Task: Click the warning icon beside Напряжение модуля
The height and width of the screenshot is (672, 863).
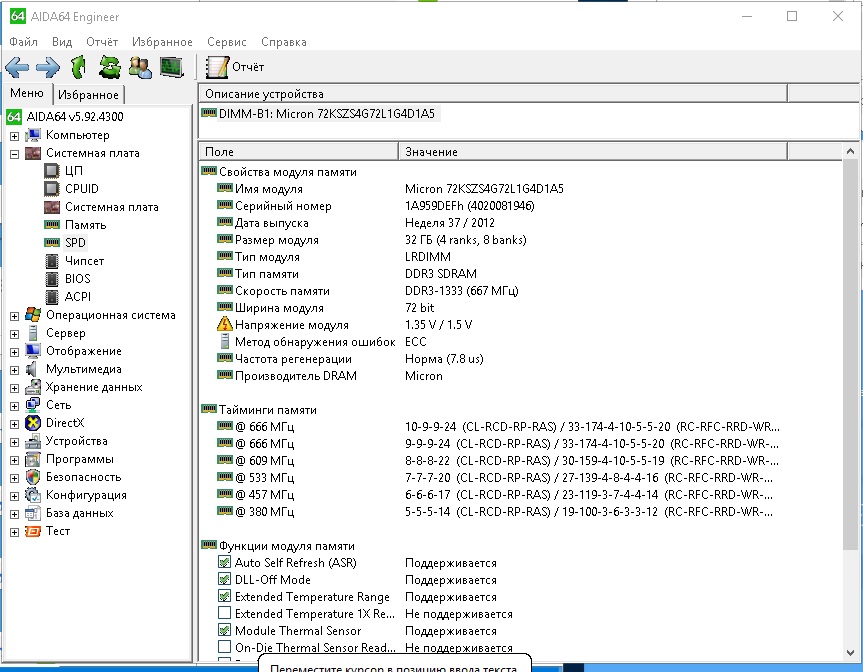Action: [x=225, y=324]
